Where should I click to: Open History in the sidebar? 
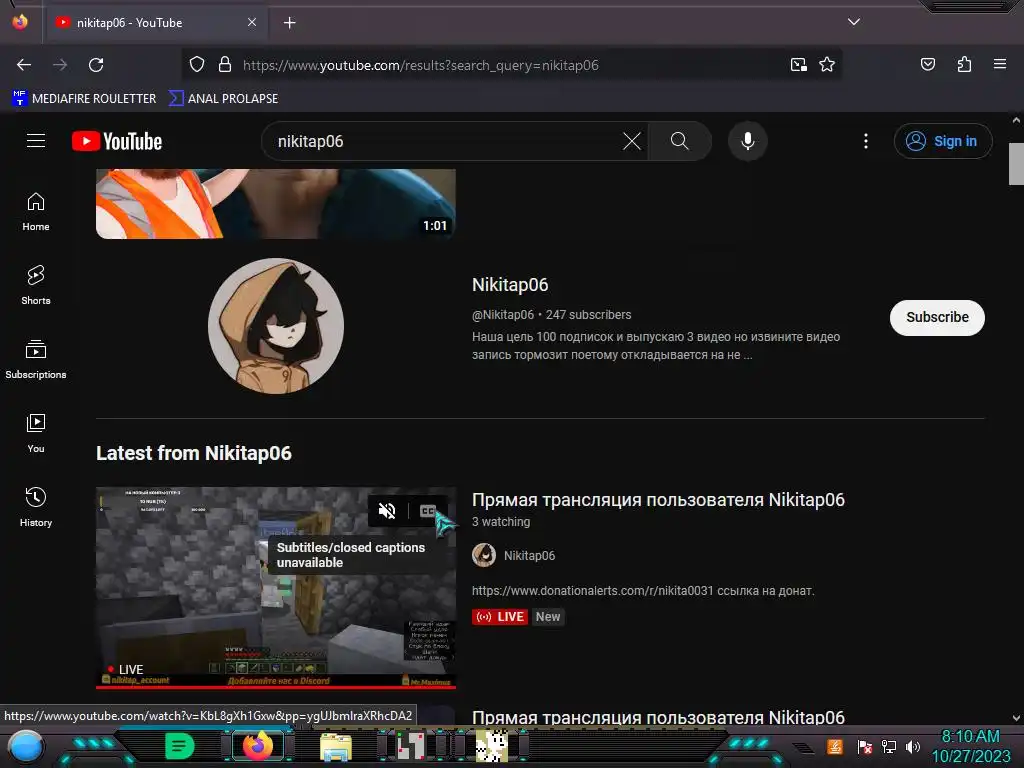click(36, 507)
